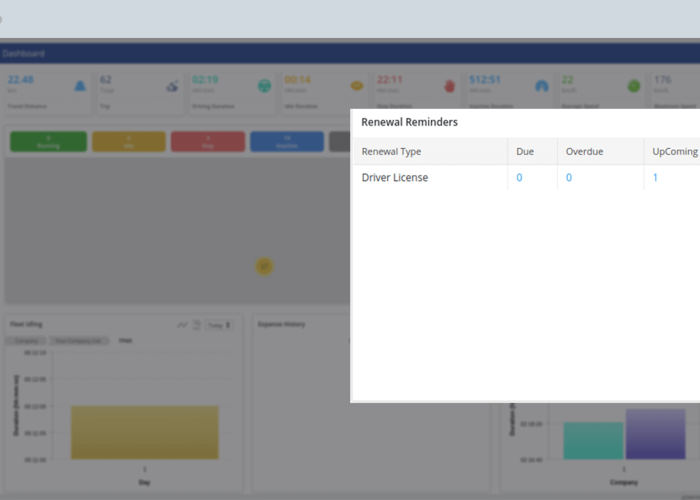This screenshot has height=500, width=700.
Task: Open the UpComing count for Driver License
Action: tap(655, 177)
